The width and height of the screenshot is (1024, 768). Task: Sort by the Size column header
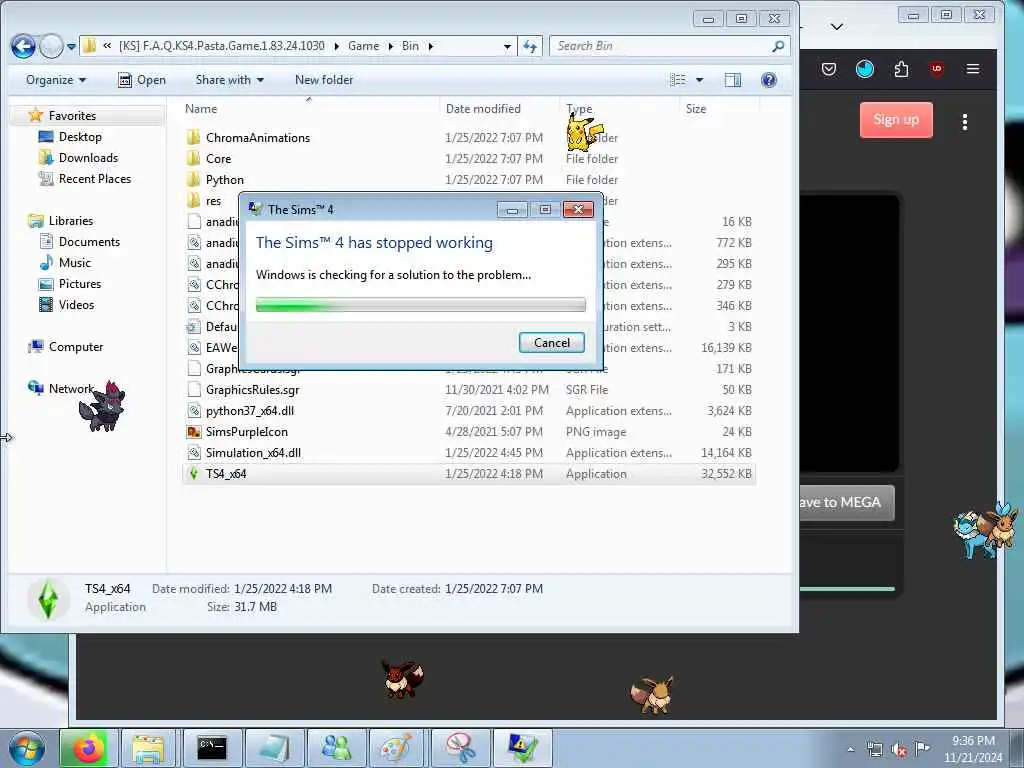point(696,109)
